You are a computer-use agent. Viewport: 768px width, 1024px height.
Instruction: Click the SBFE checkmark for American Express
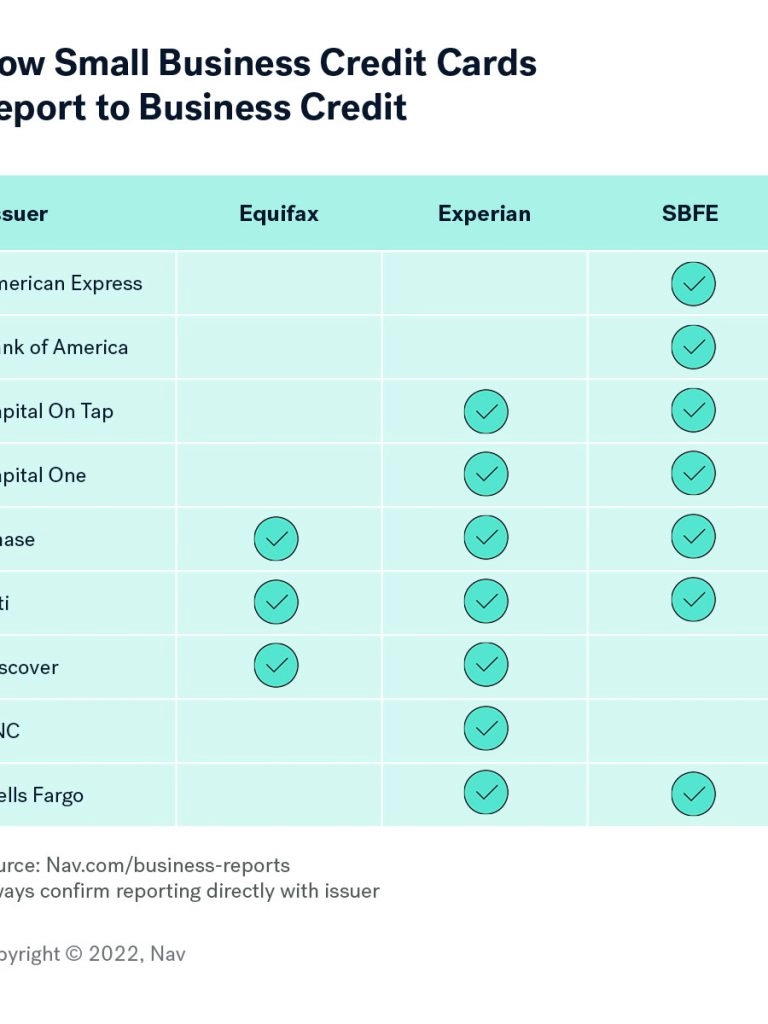pos(693,284)
